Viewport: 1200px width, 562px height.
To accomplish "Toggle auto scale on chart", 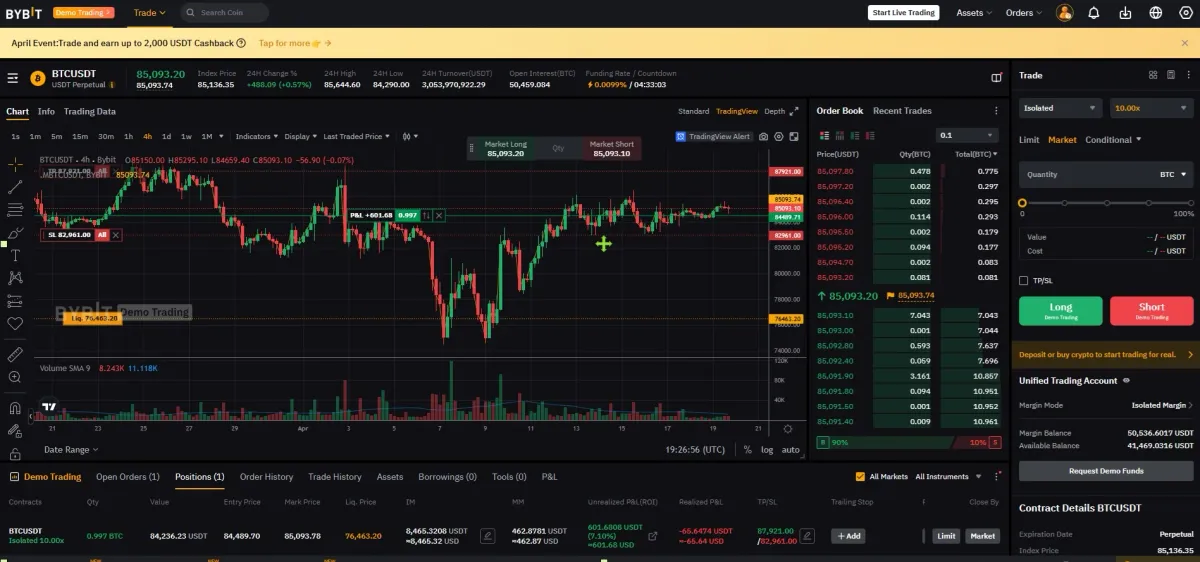I will tap(791, 450).
